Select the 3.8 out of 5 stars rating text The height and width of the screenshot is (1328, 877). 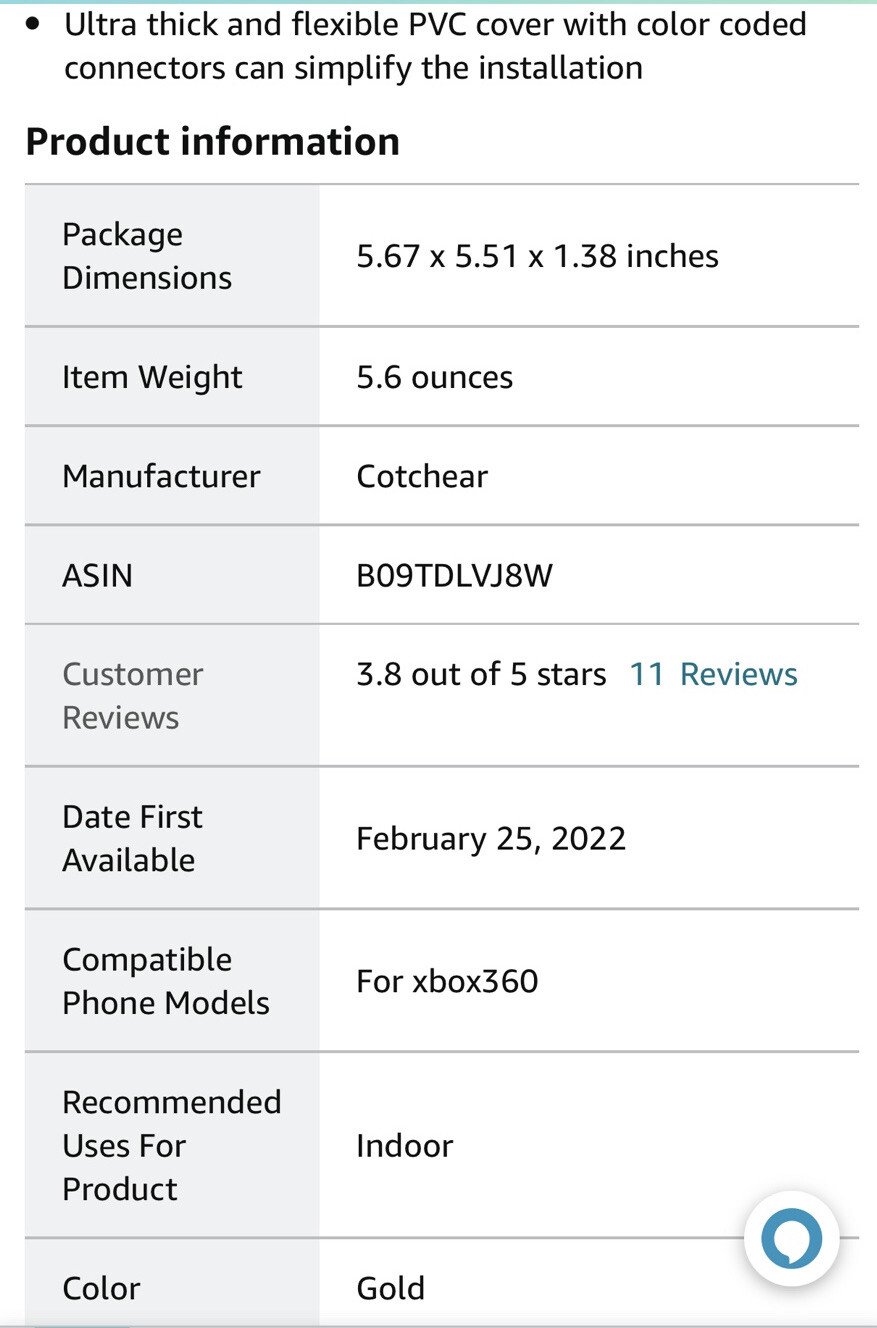click(x=481, y=674)
